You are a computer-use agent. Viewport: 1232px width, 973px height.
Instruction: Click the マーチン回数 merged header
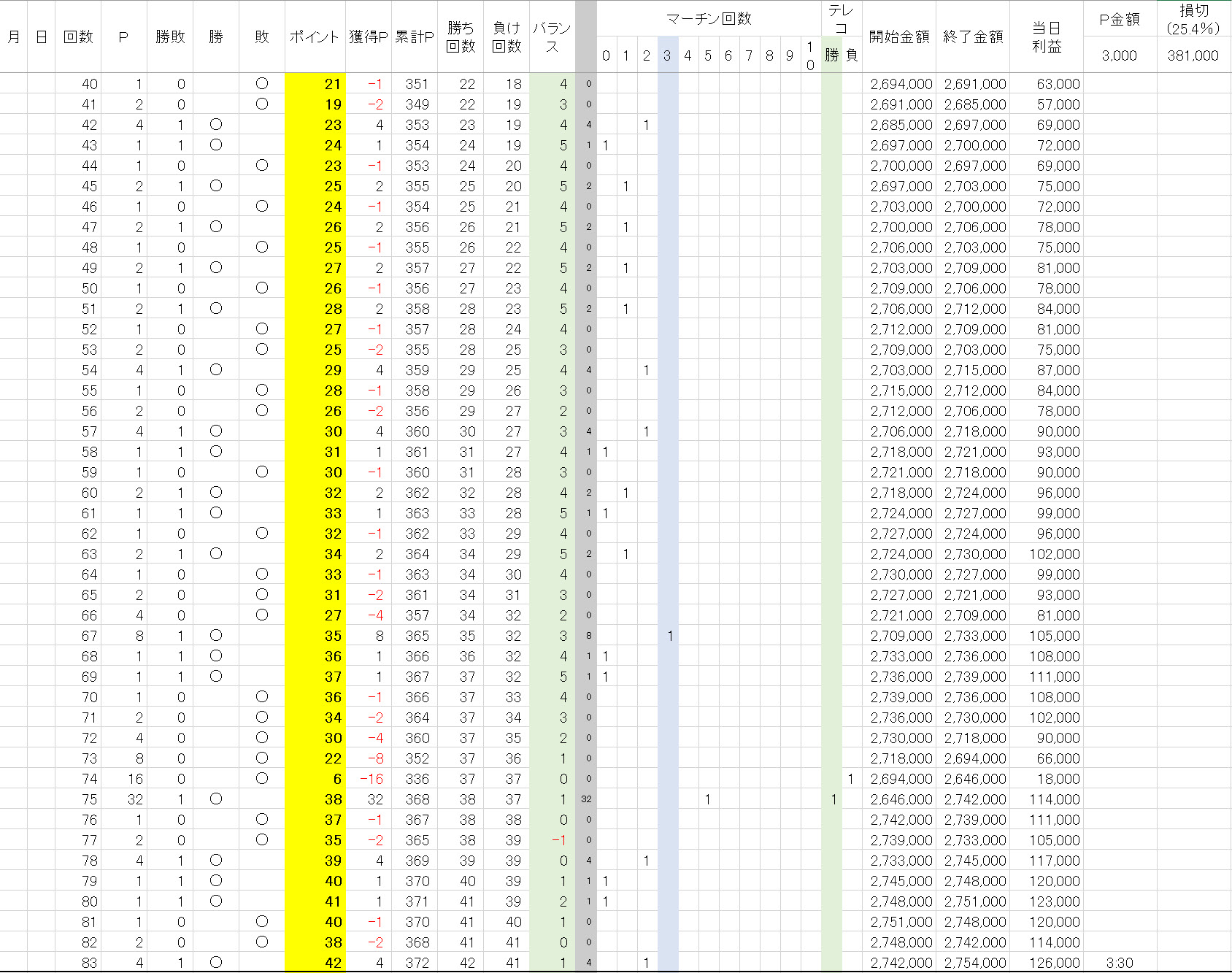[709, 19]
